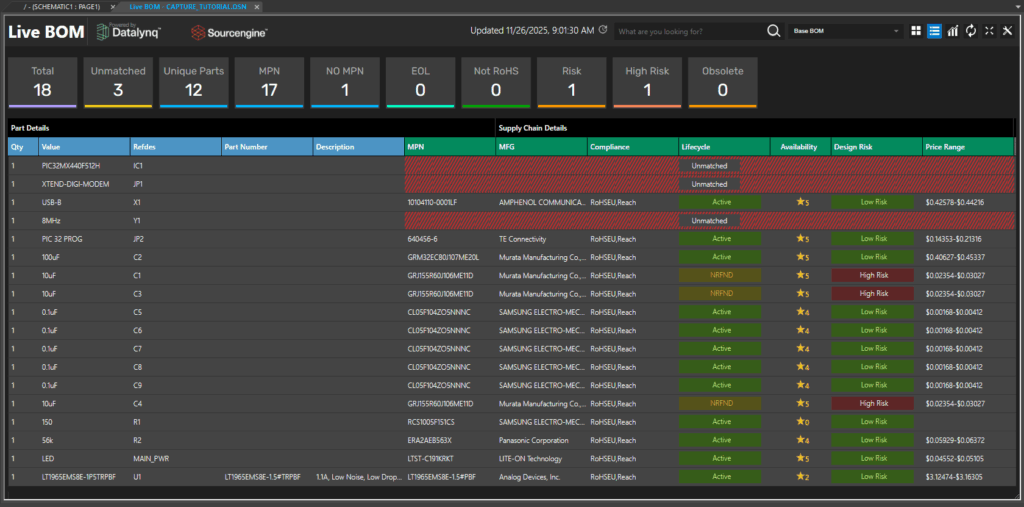Click the 'What are you looking for?' search field
1024x507 pixels.
688,32
